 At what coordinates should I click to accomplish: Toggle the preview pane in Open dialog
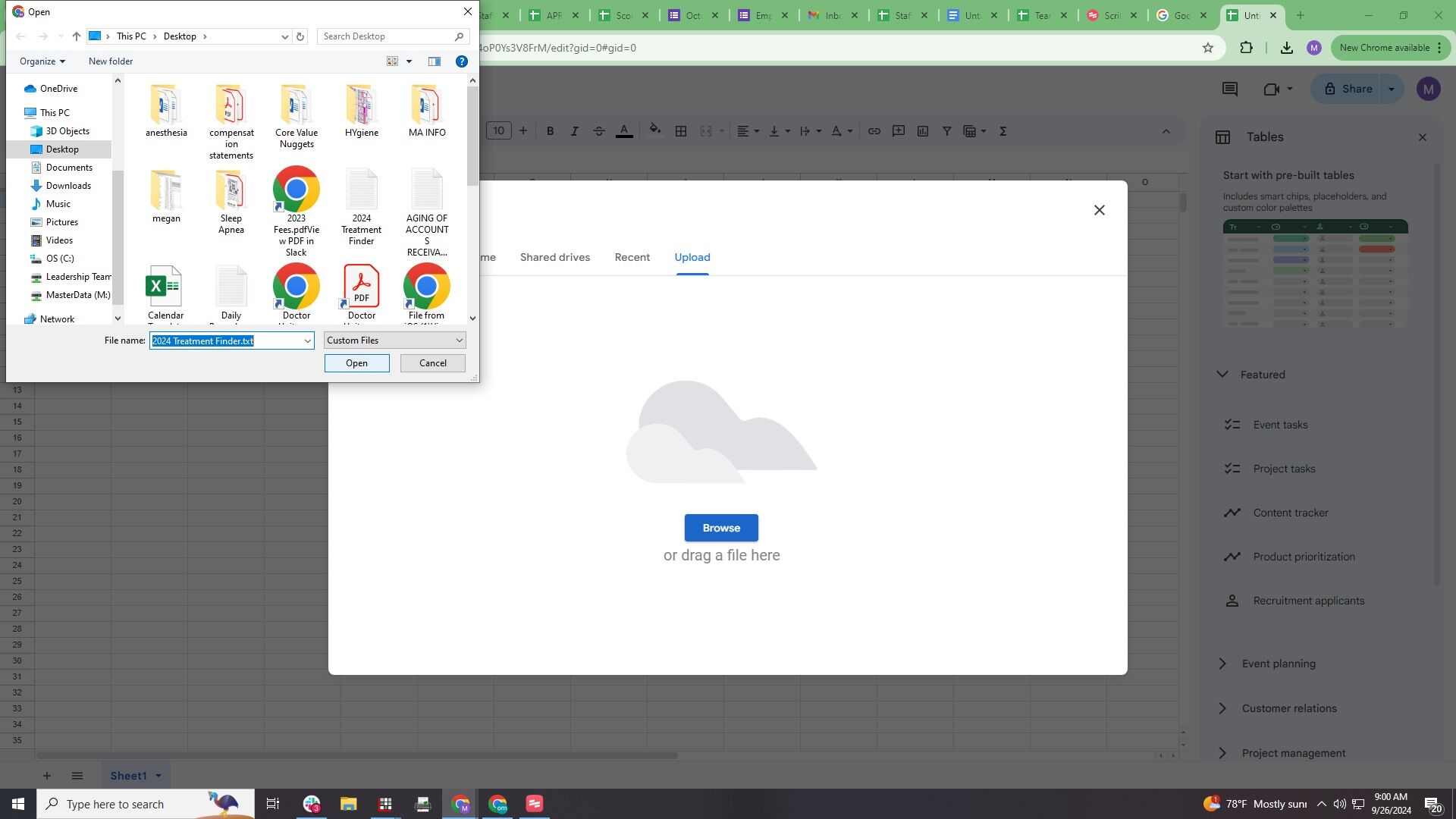pos(434,61)
